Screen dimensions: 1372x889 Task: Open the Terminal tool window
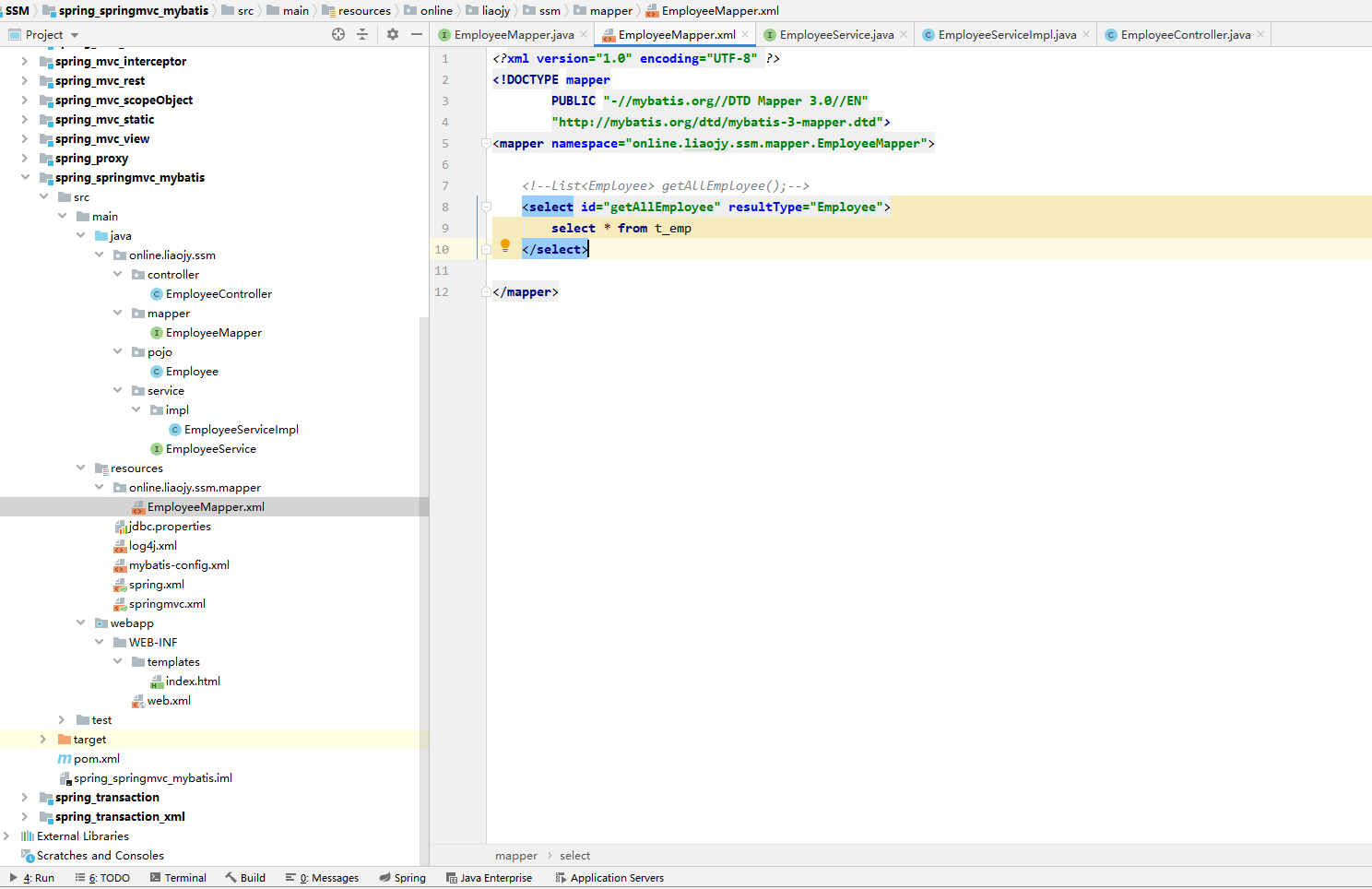178,878
